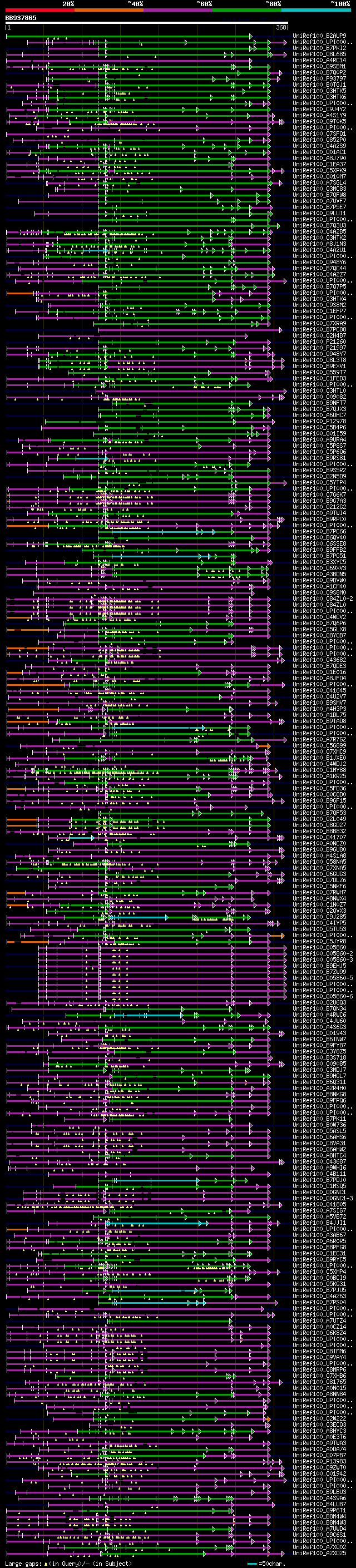Image resolution: width=356 pixels, height=1568 pixels.
Task: Click on UniRef100_C9J4Y2
Action: point(319,109)
